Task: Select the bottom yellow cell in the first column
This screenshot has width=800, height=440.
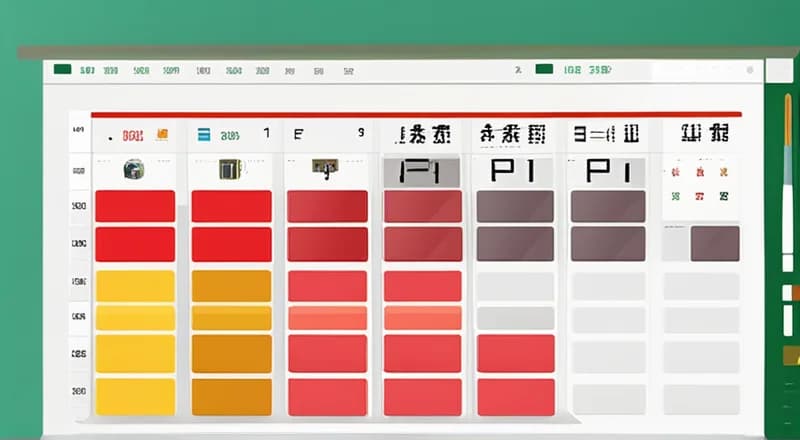Action: pyautogui.click(x=135, y=397)
